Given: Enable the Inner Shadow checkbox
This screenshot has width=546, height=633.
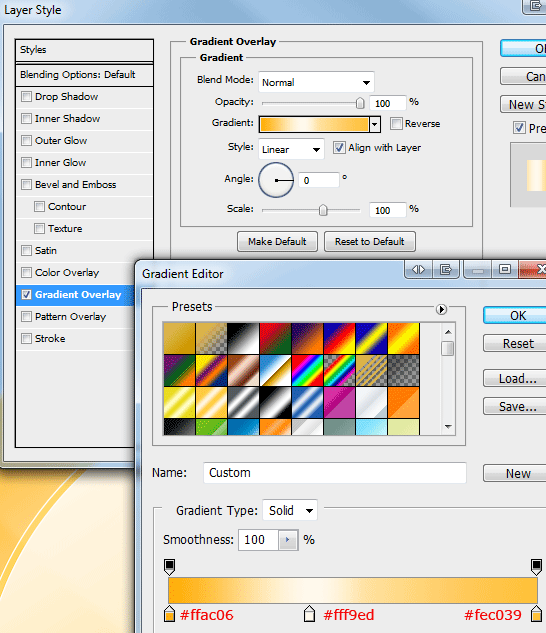Looking at the screenshot, I should pos(26,118).
